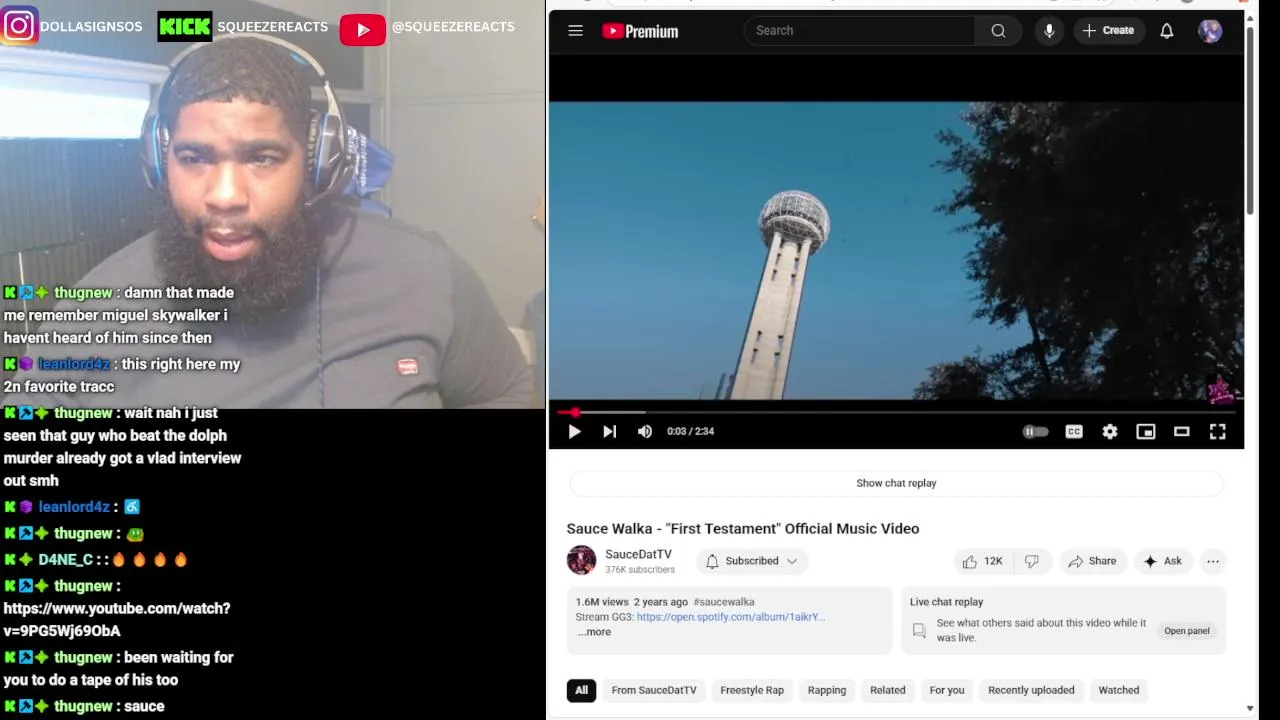
Task: Dislike the video with thumbs down
Action: (1032, 562)
